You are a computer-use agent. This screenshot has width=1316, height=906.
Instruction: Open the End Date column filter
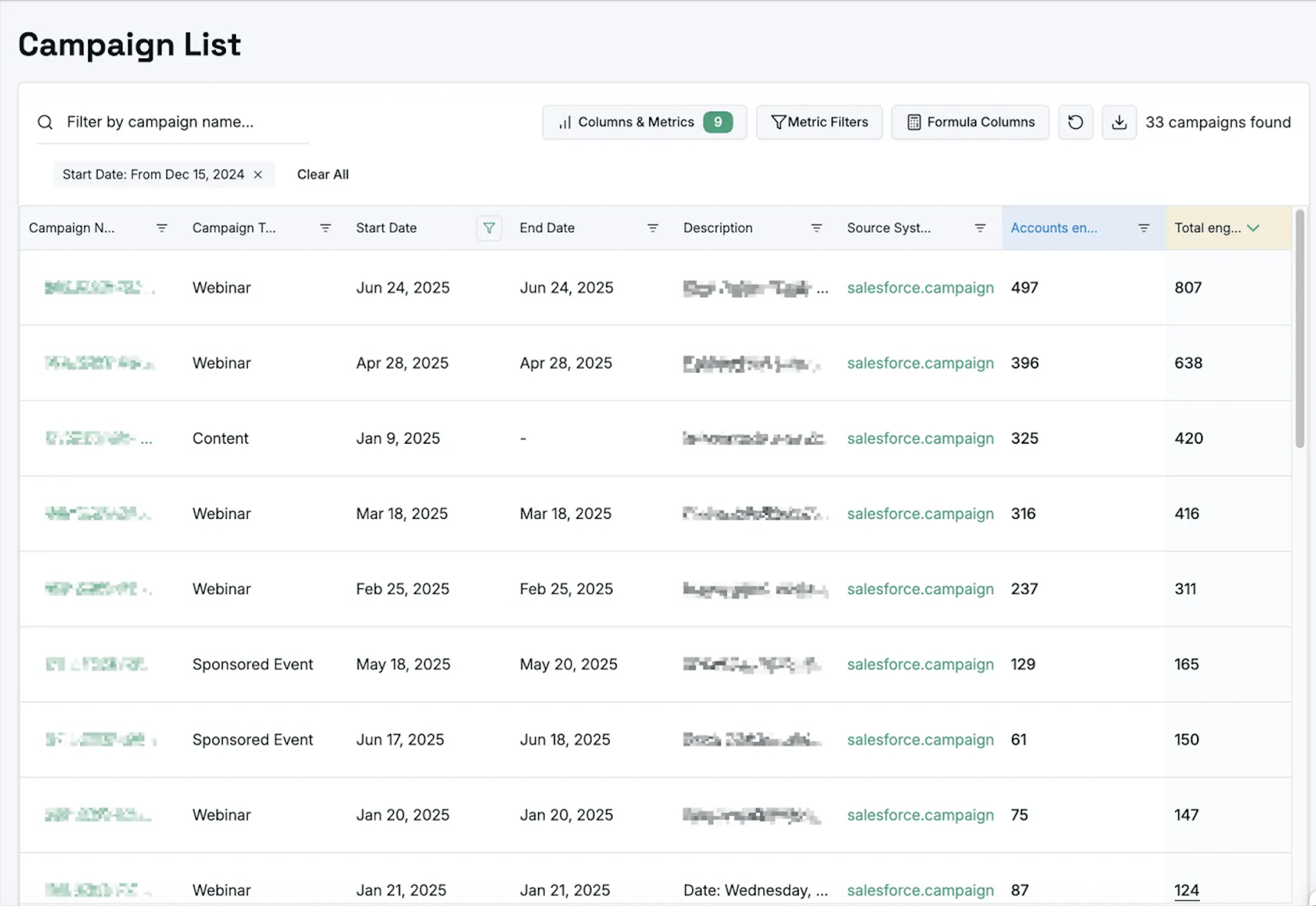click(x=653, y=228)
